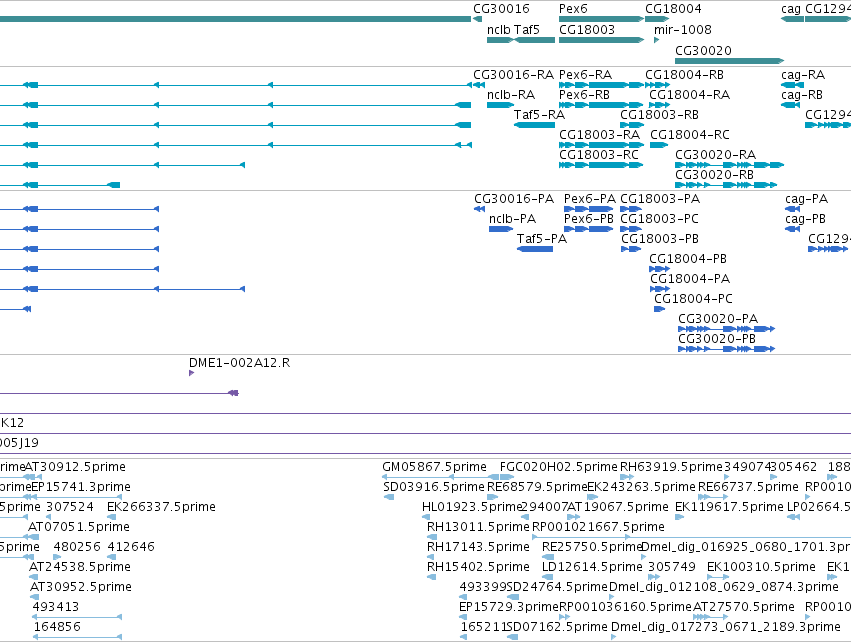Click the nclb-PA protein label
The image size is (851, 642).
click(x=512, y=219)
